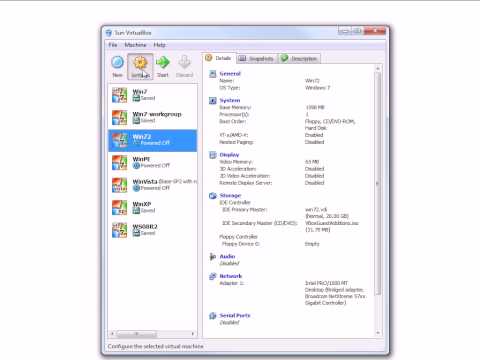
Task: Switch to the Description tab
Action: pos(299,59)
